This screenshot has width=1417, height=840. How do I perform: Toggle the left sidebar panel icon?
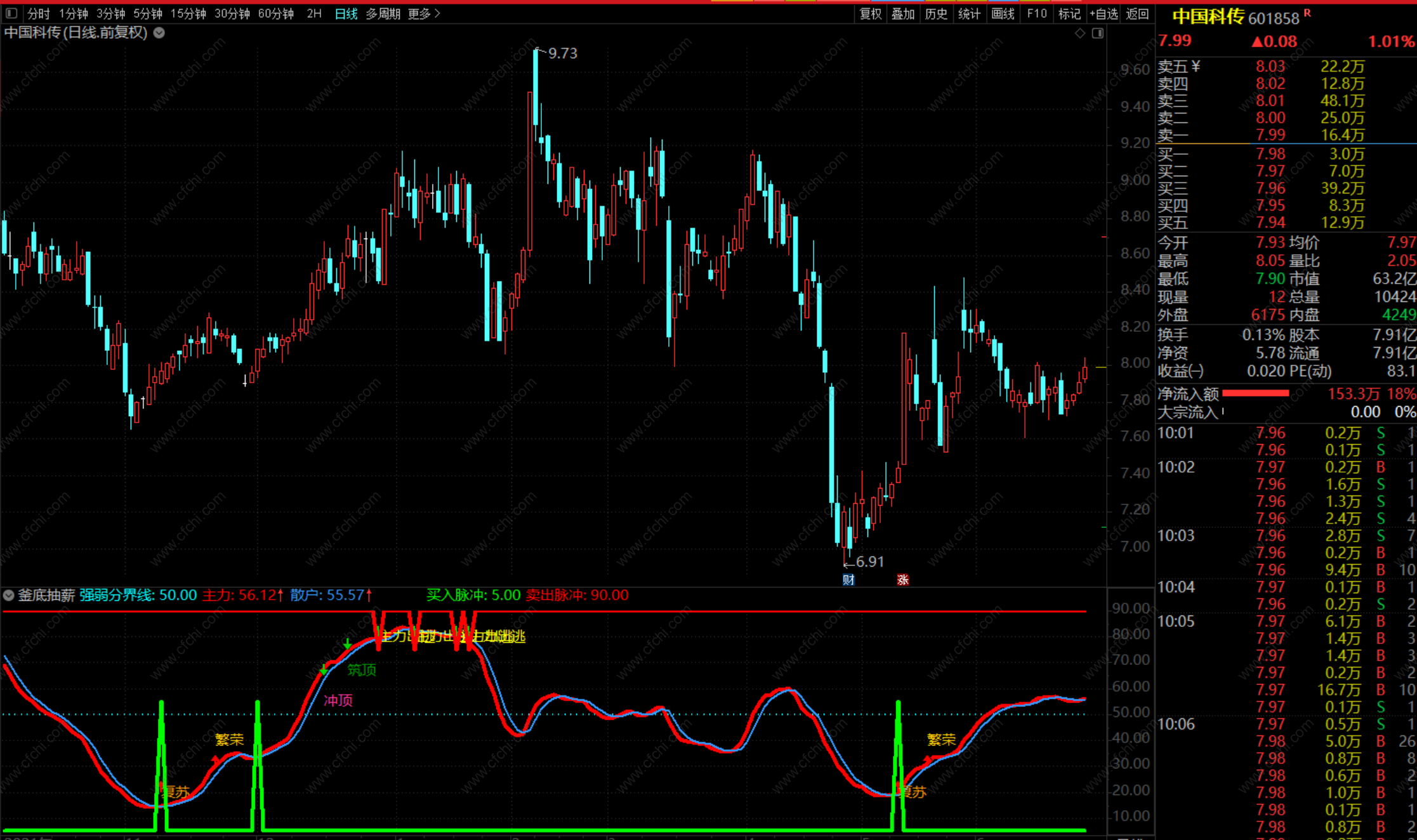(x=11, y=13)
